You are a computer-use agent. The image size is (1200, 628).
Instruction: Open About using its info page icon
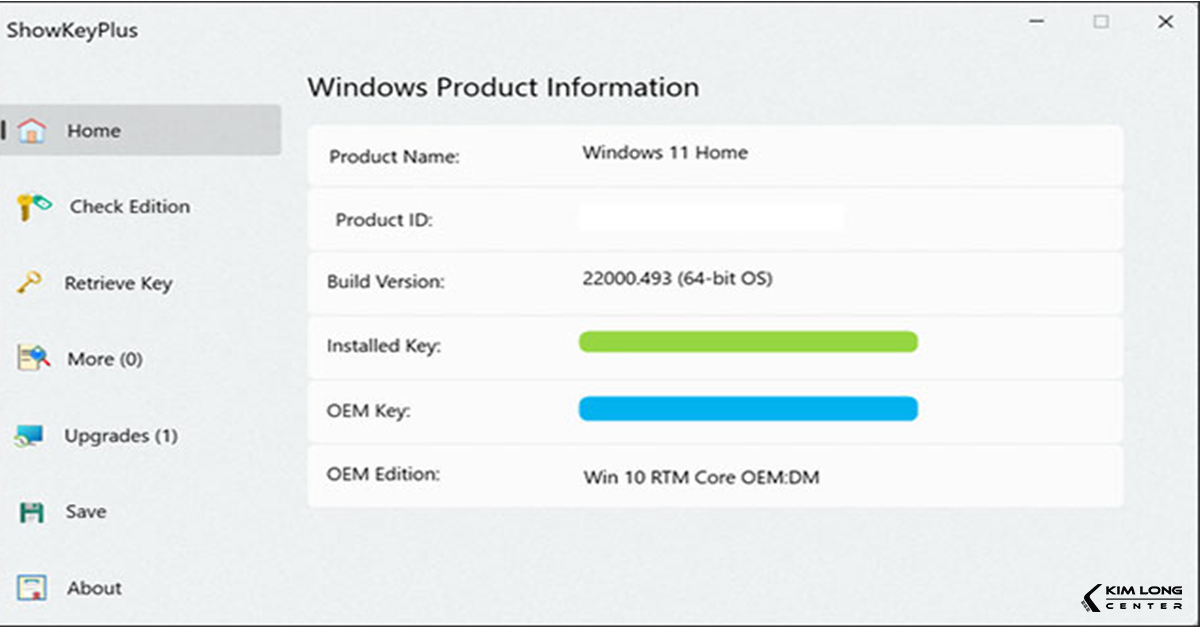point(33,588)
